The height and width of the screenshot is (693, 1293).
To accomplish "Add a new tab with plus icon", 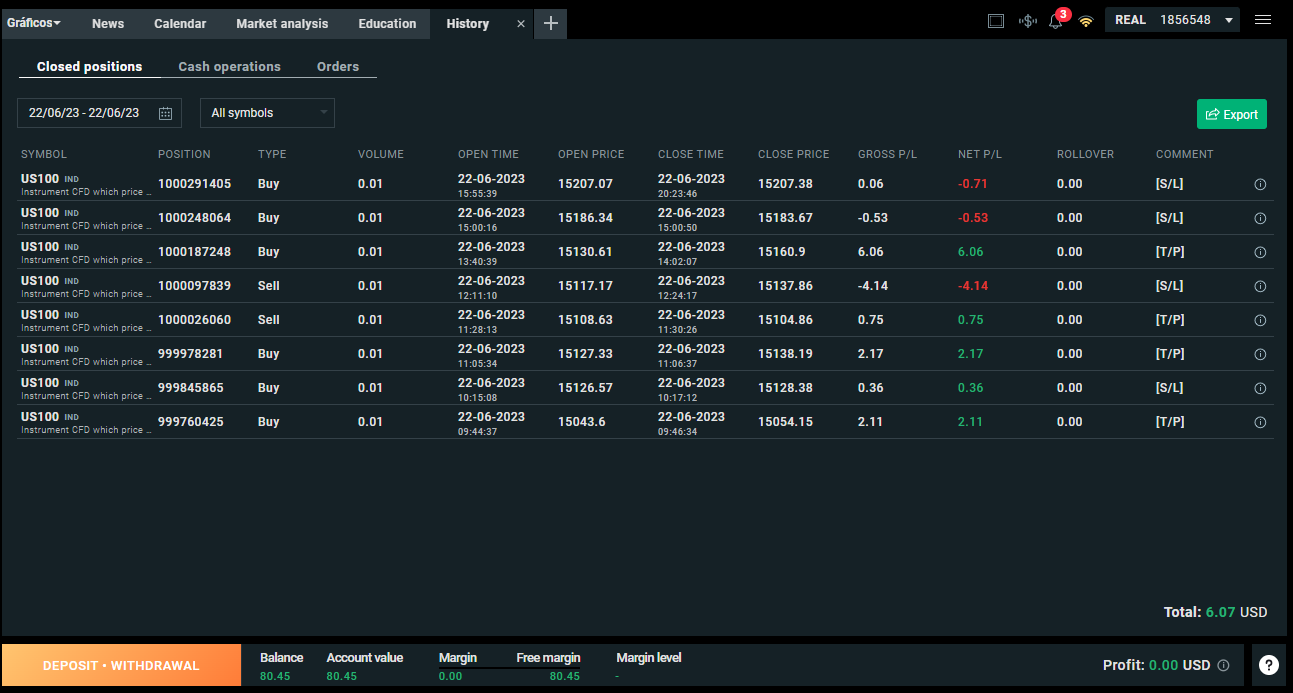I will (550, 23).
